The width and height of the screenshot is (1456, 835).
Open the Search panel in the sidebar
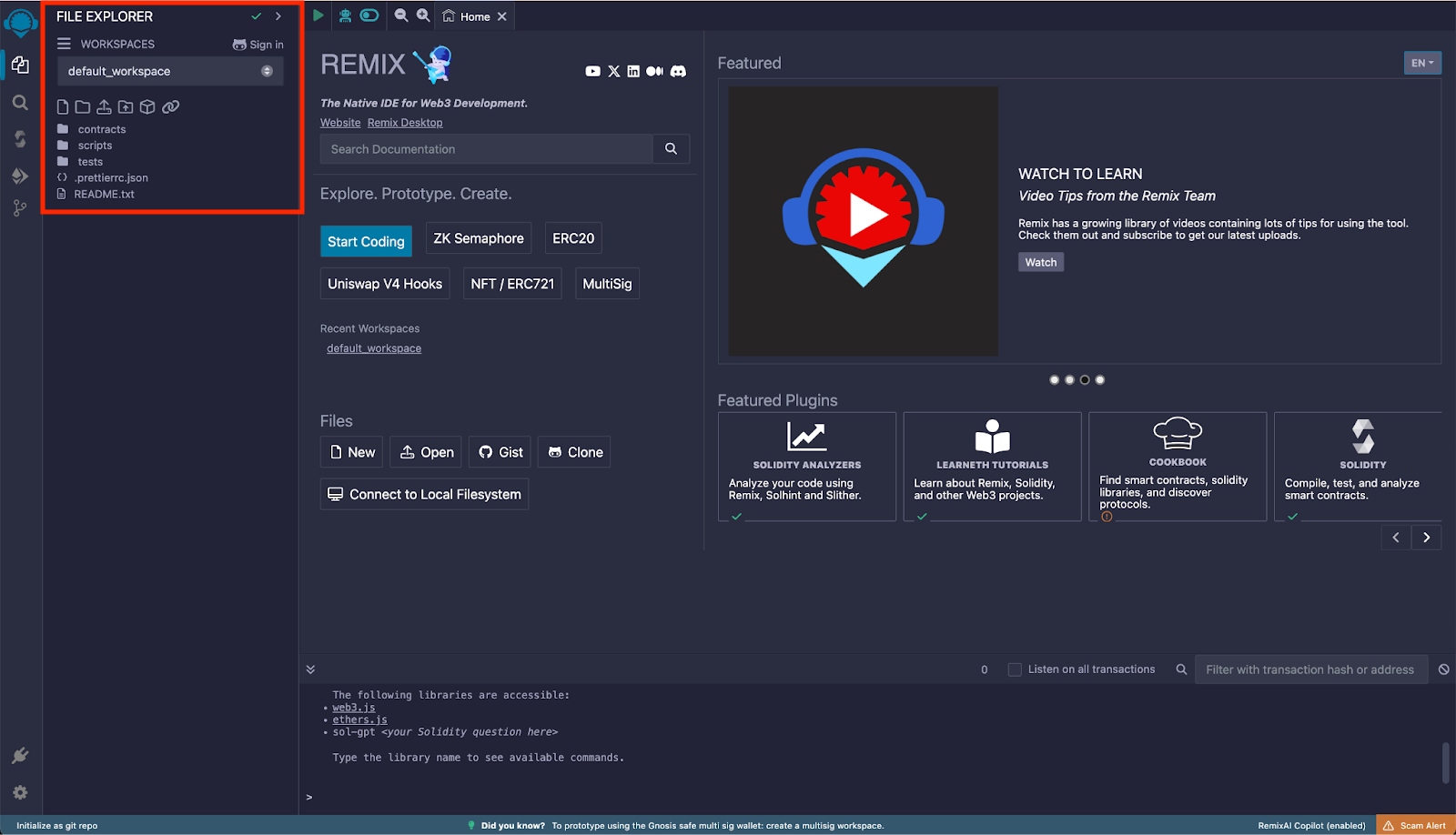[x=20, y=103]
